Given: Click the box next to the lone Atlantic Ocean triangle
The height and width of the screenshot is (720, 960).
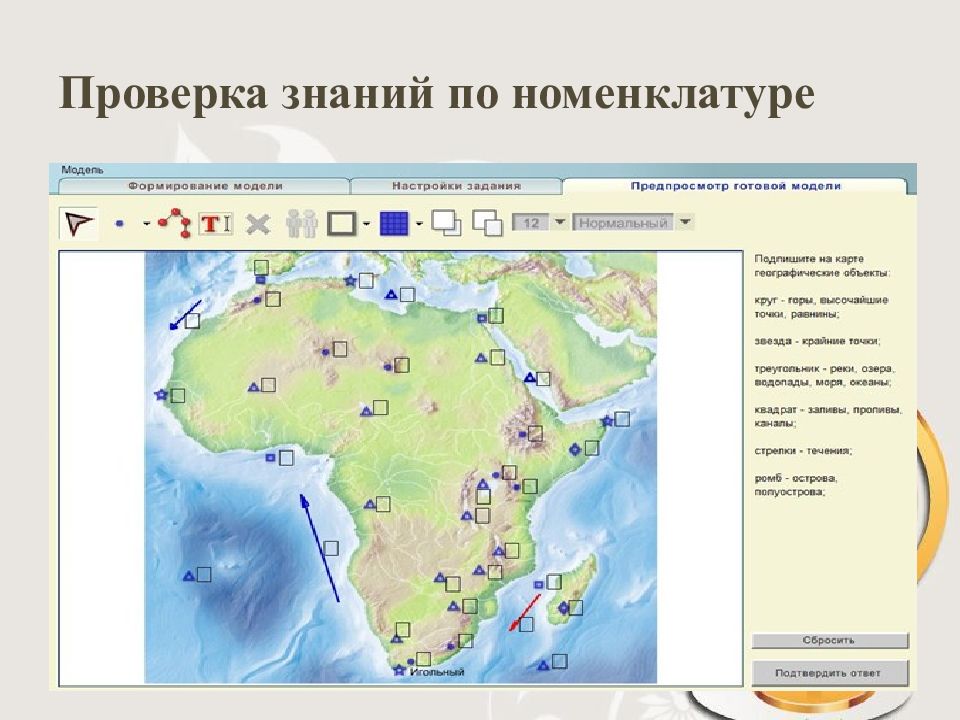Looking at the screenshot, I should click(204, 574).
